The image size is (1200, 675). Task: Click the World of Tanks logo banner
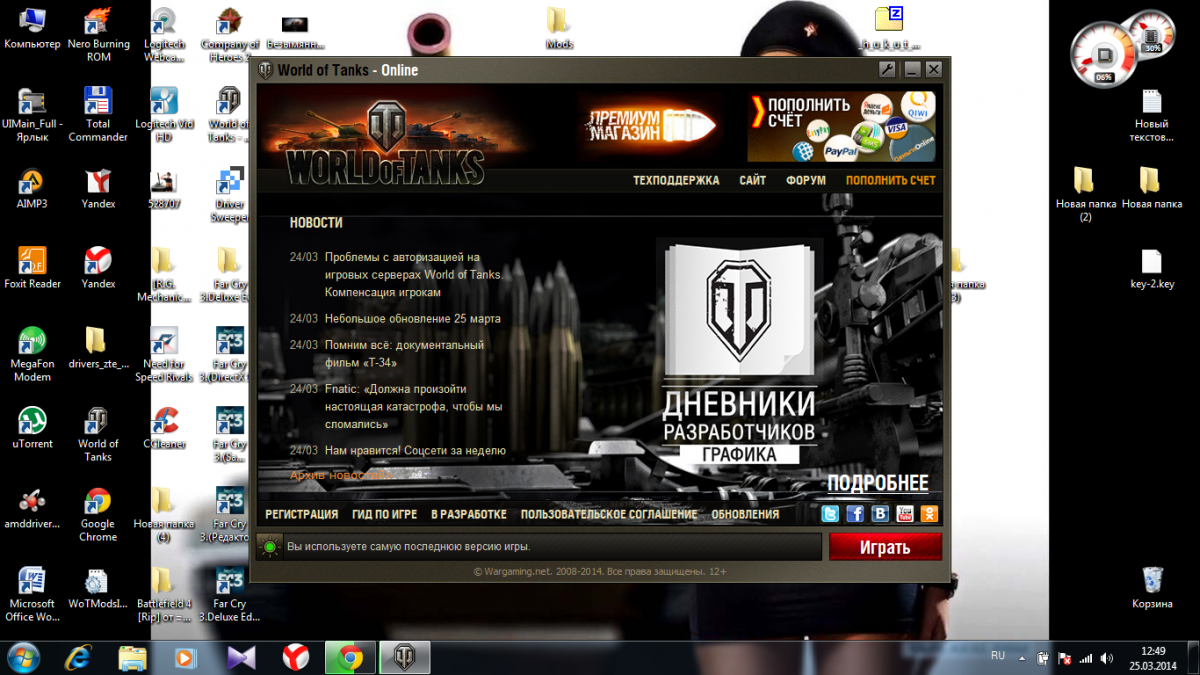[385, 142]
